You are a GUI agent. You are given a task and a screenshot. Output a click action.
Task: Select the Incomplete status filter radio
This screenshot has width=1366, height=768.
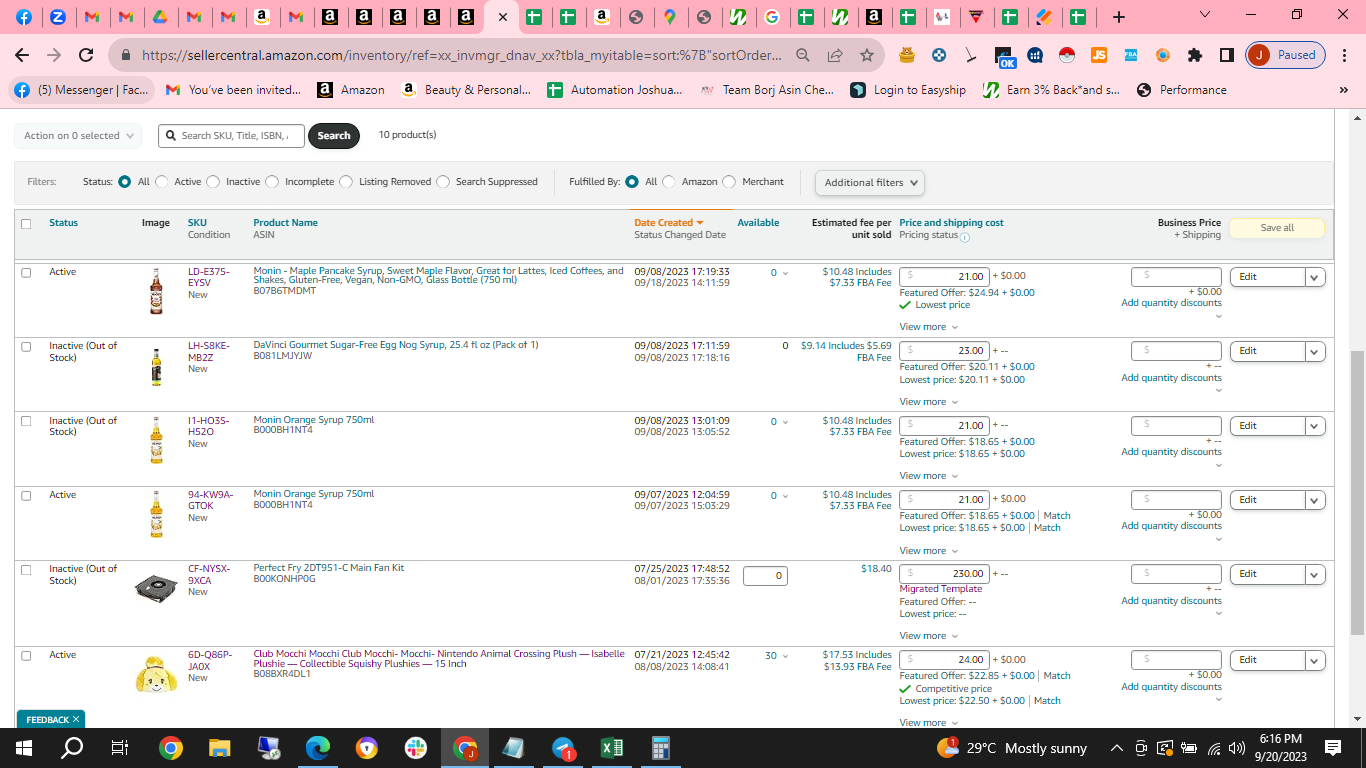tap(272, 182)
